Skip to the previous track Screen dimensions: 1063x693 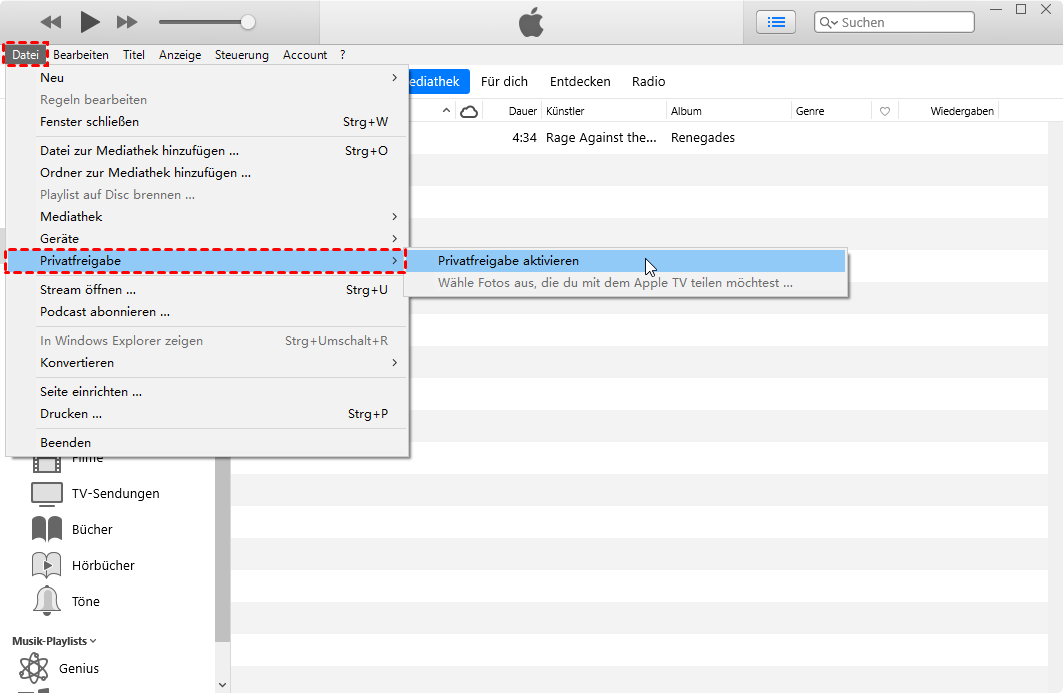coord(51,21)
